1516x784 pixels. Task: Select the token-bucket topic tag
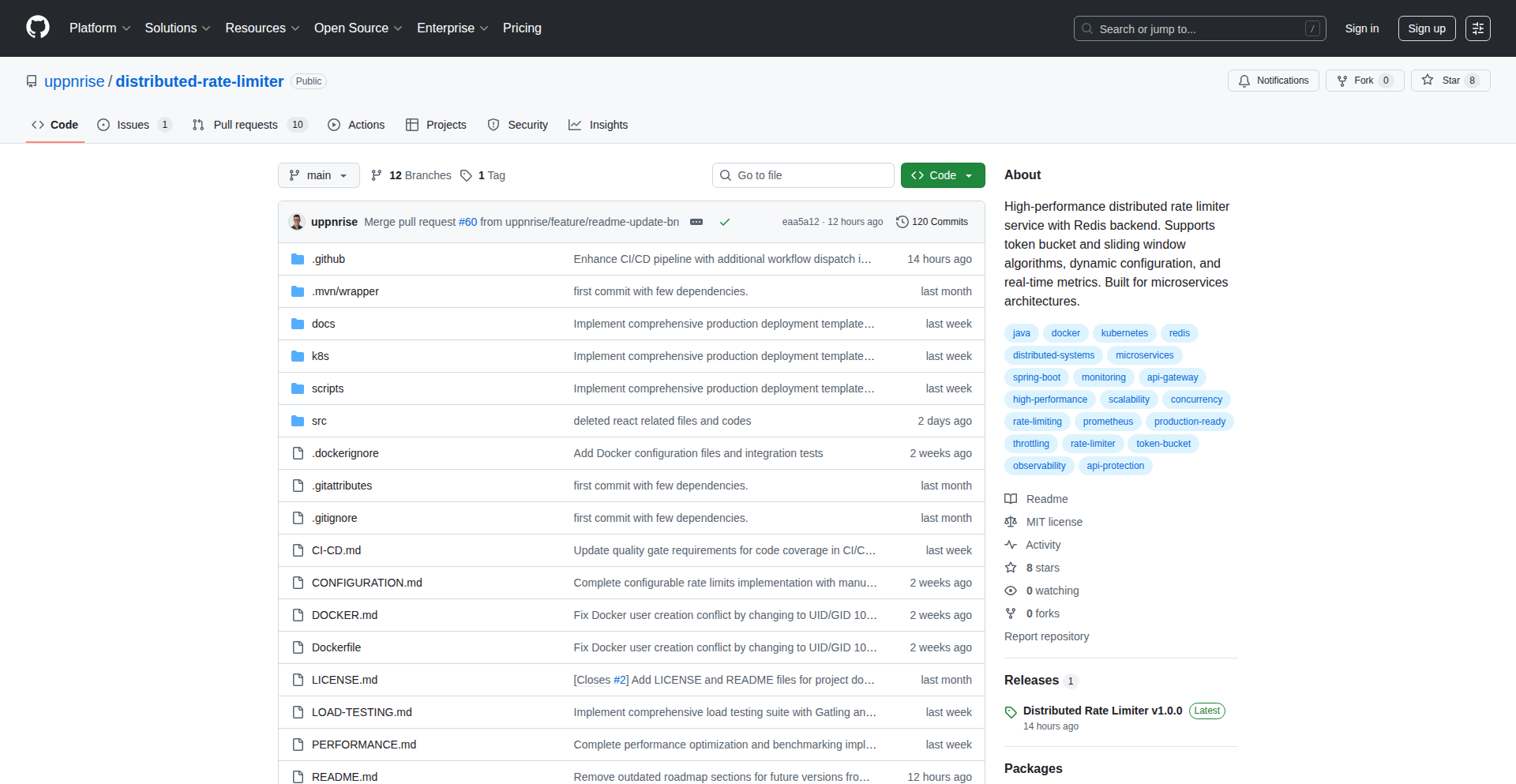tap(1163, 444)
